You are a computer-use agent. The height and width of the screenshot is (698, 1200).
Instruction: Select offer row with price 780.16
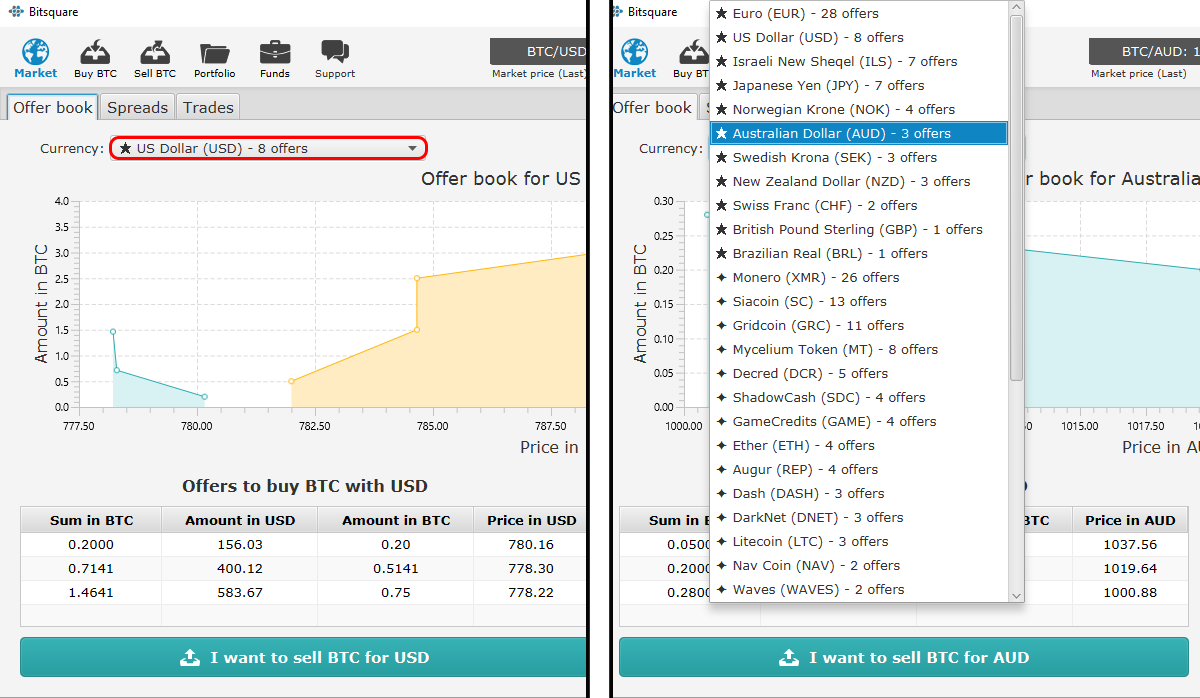[x=303, y=545]
